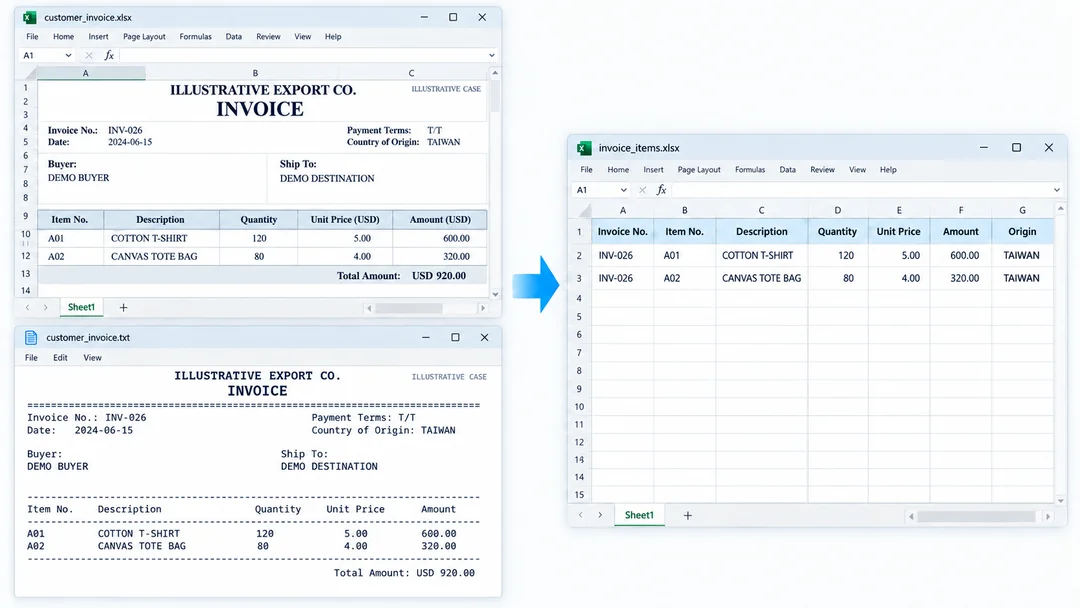Click the cancel X icon in customer_invoice.xlsx formula bar
1080x608 pixels.
tap(89, 55)
